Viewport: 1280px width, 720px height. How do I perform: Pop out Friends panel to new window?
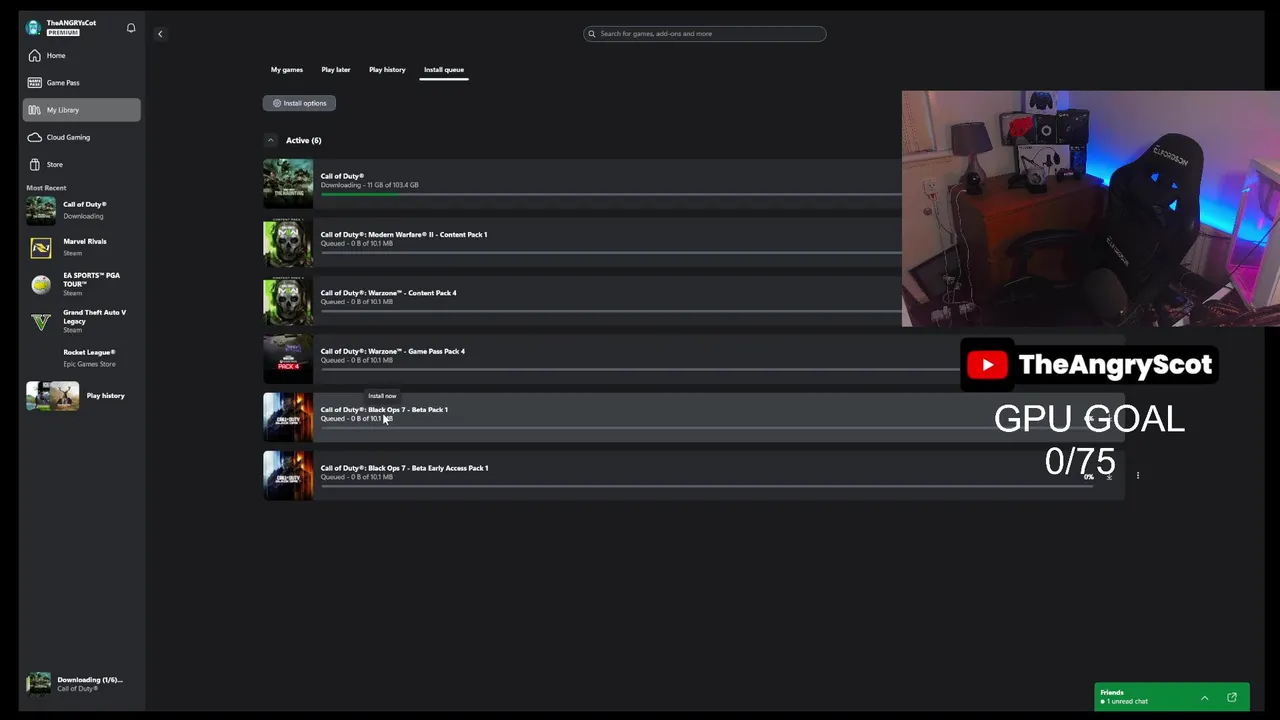point(1232,698)
